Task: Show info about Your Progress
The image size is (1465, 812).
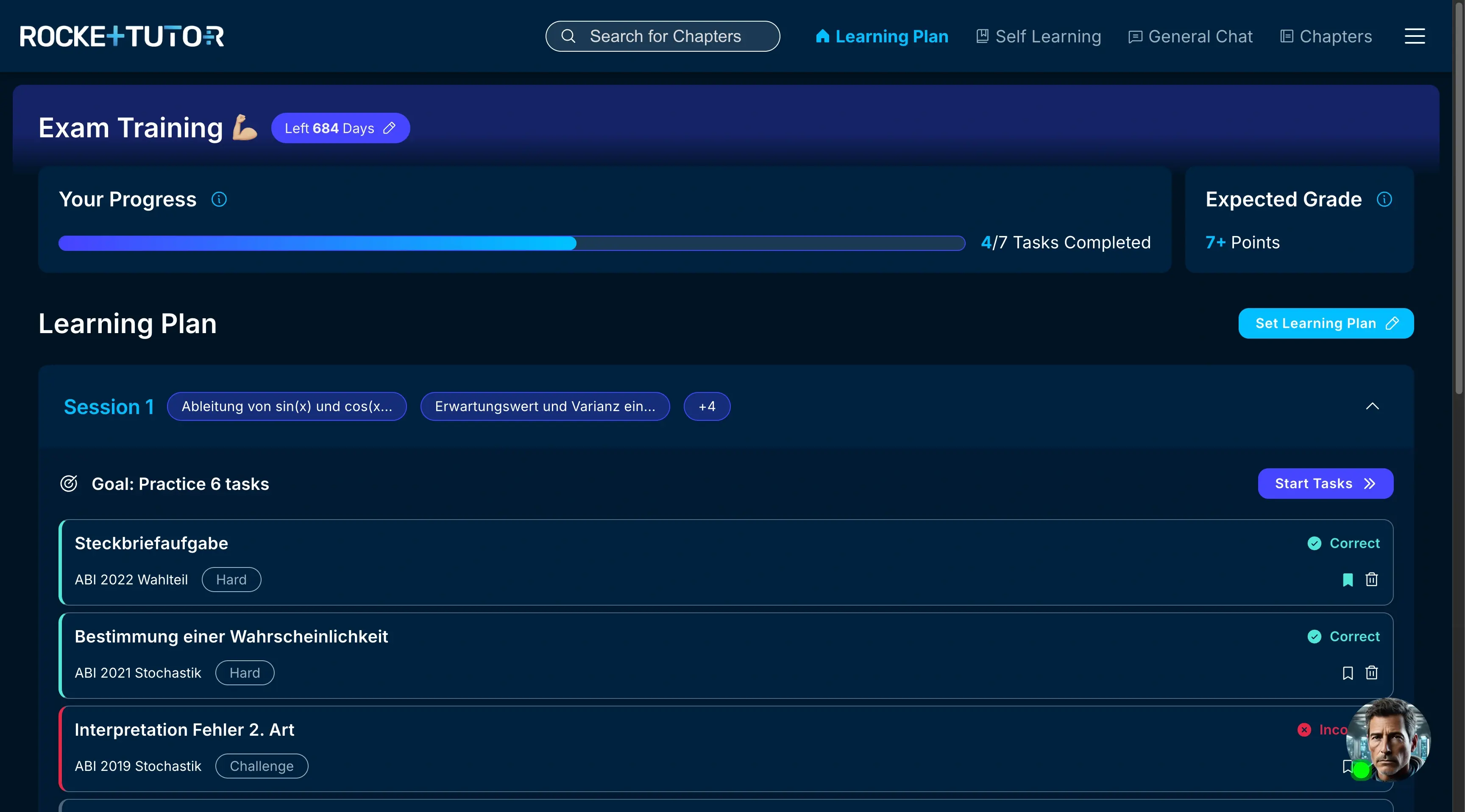Action: (219, 200)
